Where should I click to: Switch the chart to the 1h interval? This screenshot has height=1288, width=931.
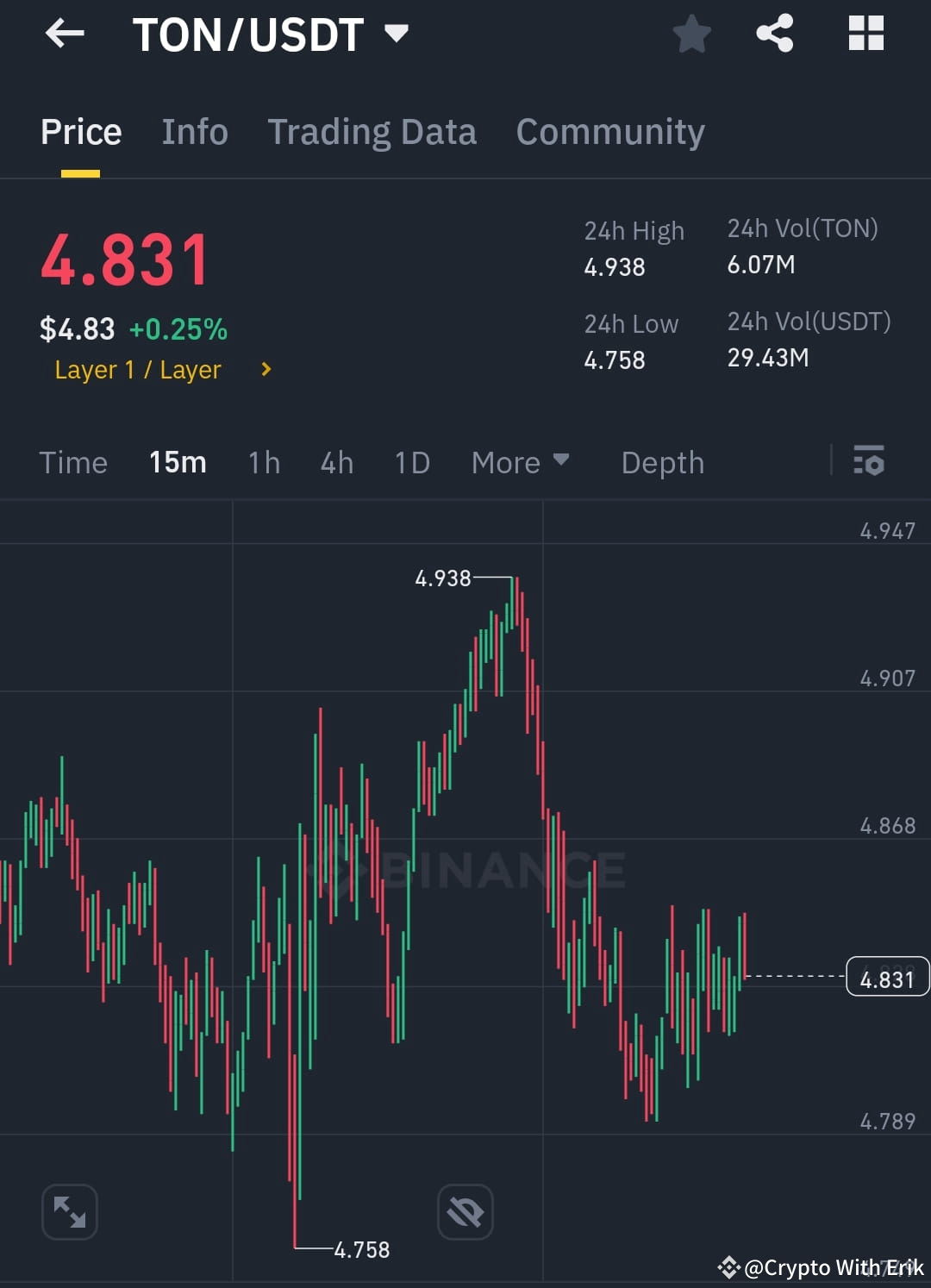264,462
